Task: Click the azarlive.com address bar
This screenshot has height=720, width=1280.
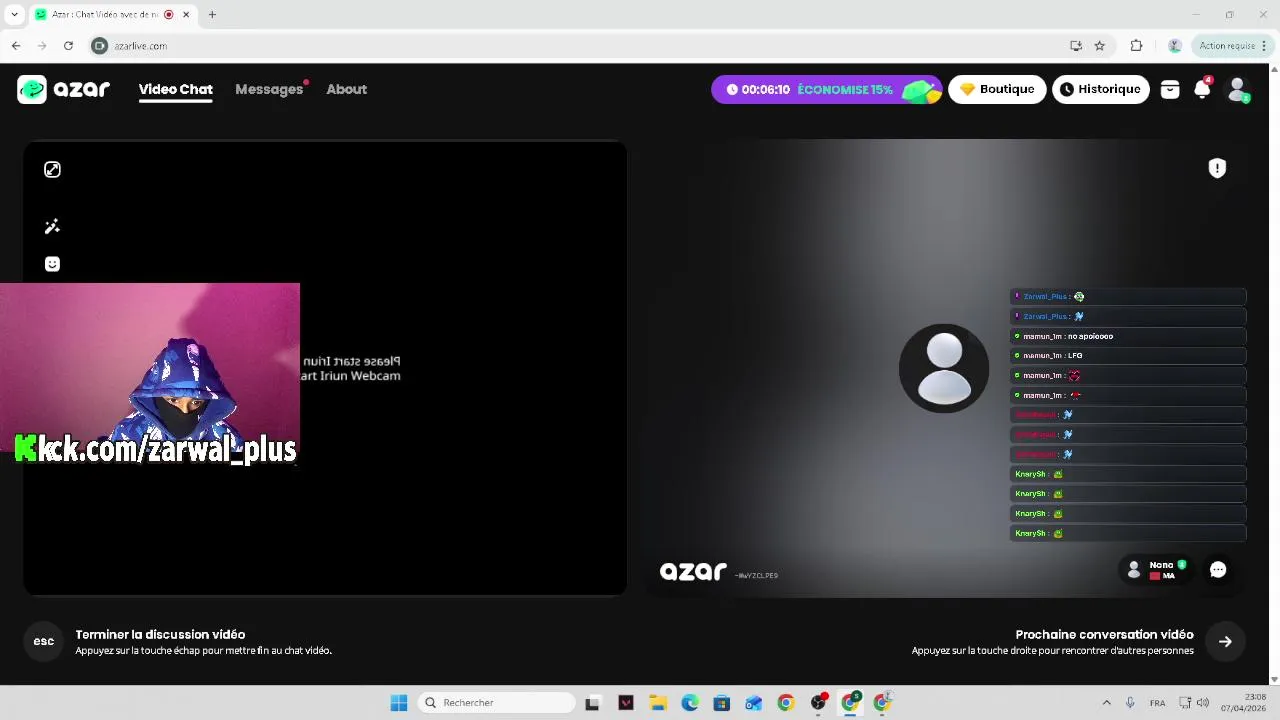Action: [x=580, y=46]
